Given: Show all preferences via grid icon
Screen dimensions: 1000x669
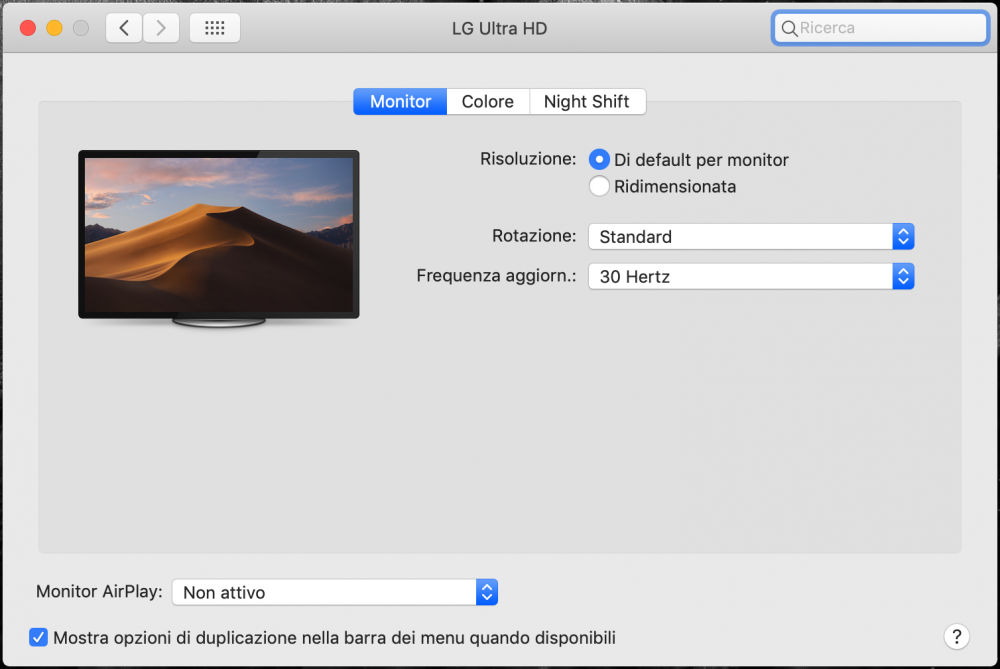Looking at the screenshot, I should click(215, 28).
